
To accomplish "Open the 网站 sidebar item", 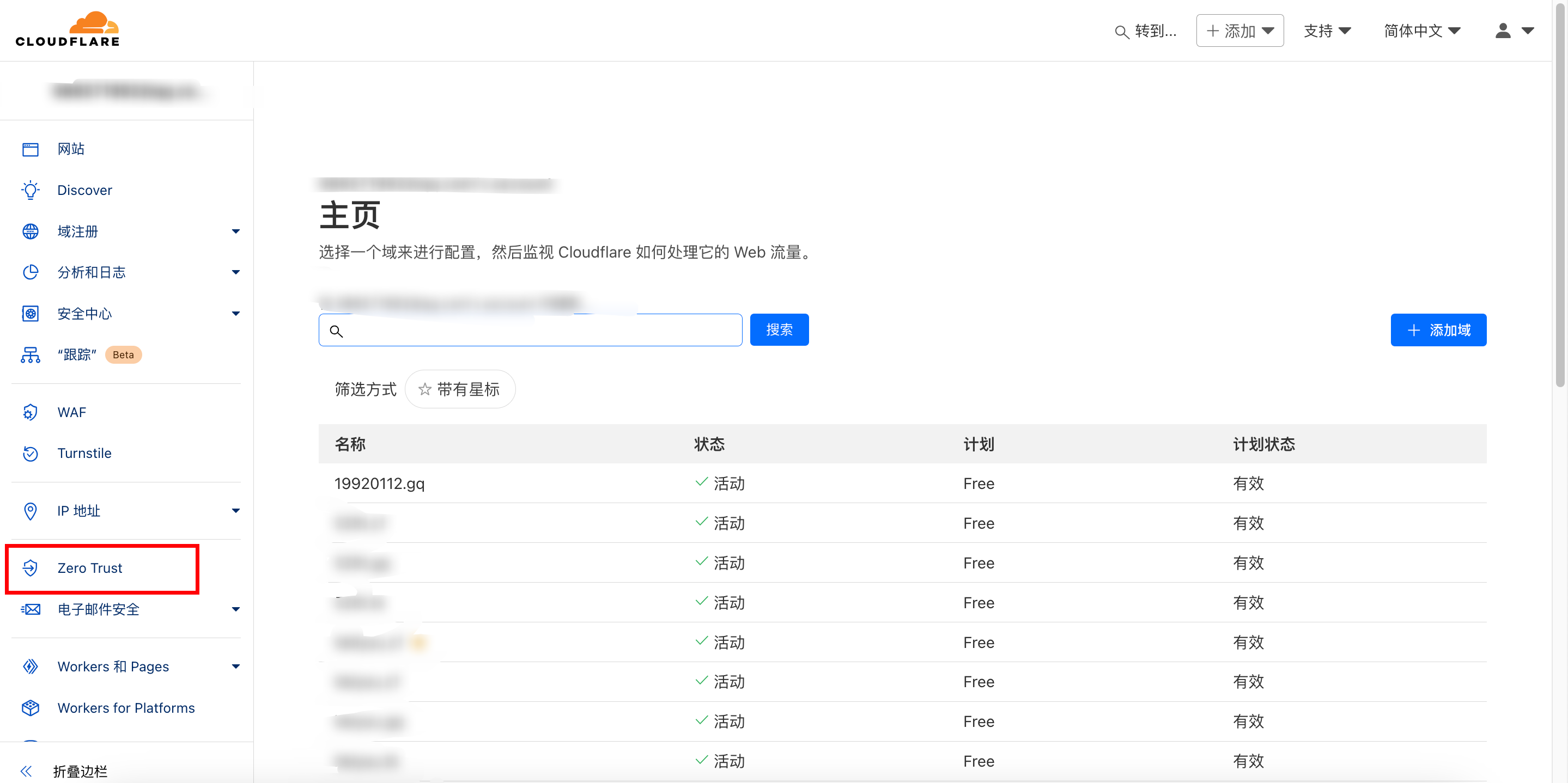I will pyautogui.click(x=71, y=149).
